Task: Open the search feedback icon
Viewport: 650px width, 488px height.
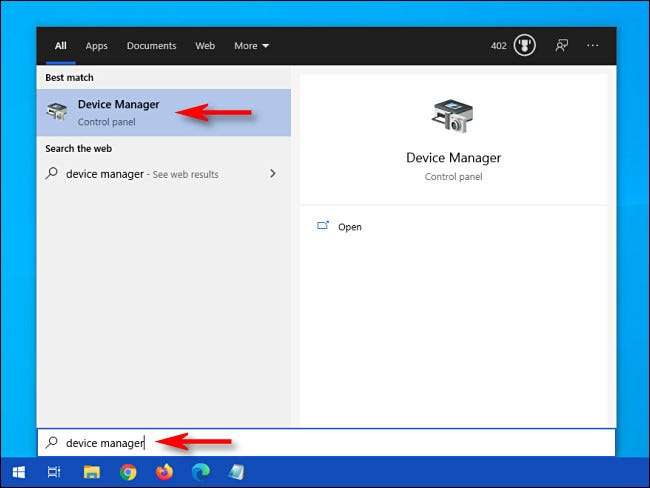Action: 562,45
